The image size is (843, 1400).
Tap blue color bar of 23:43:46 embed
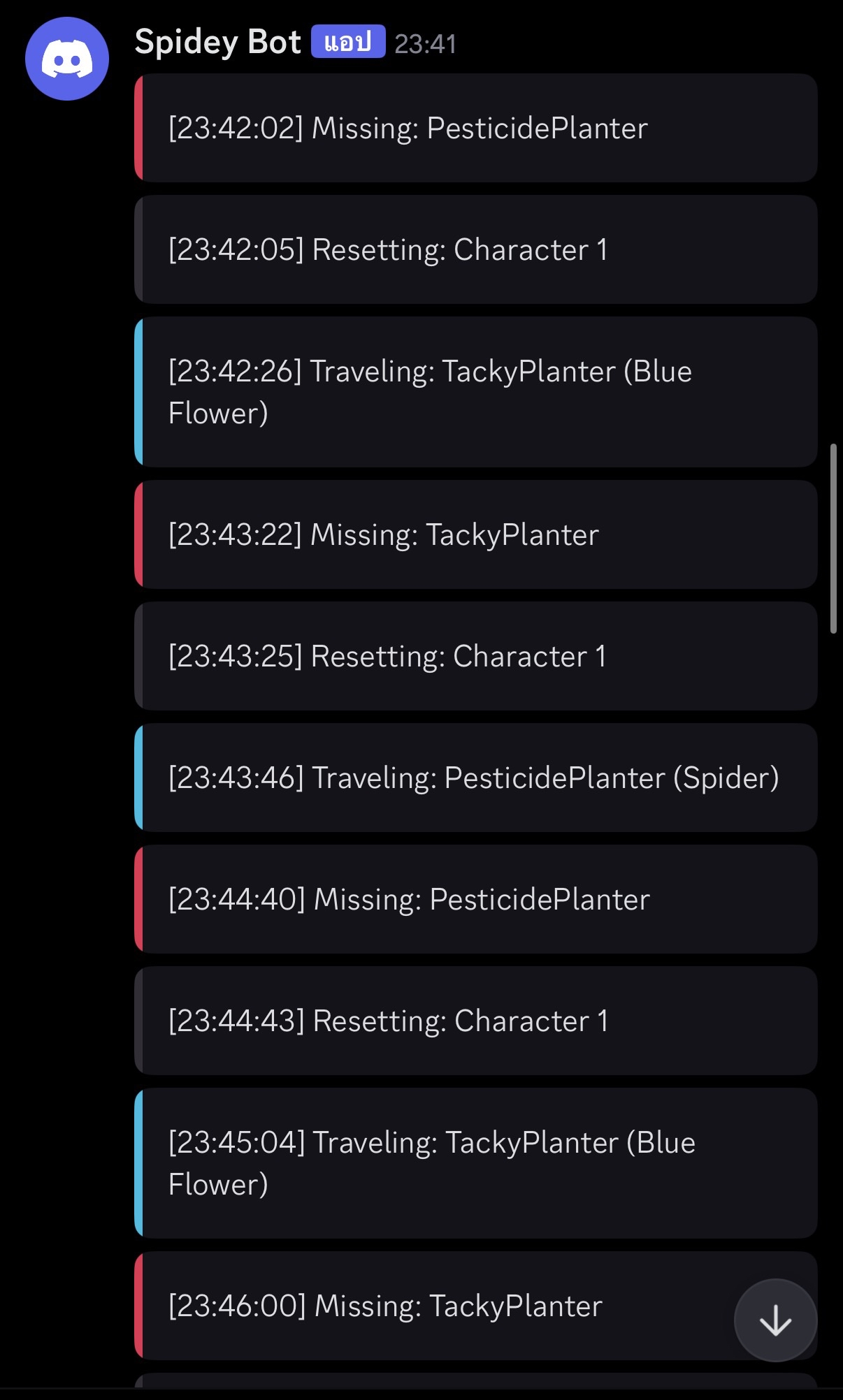[x=138, y=778]
